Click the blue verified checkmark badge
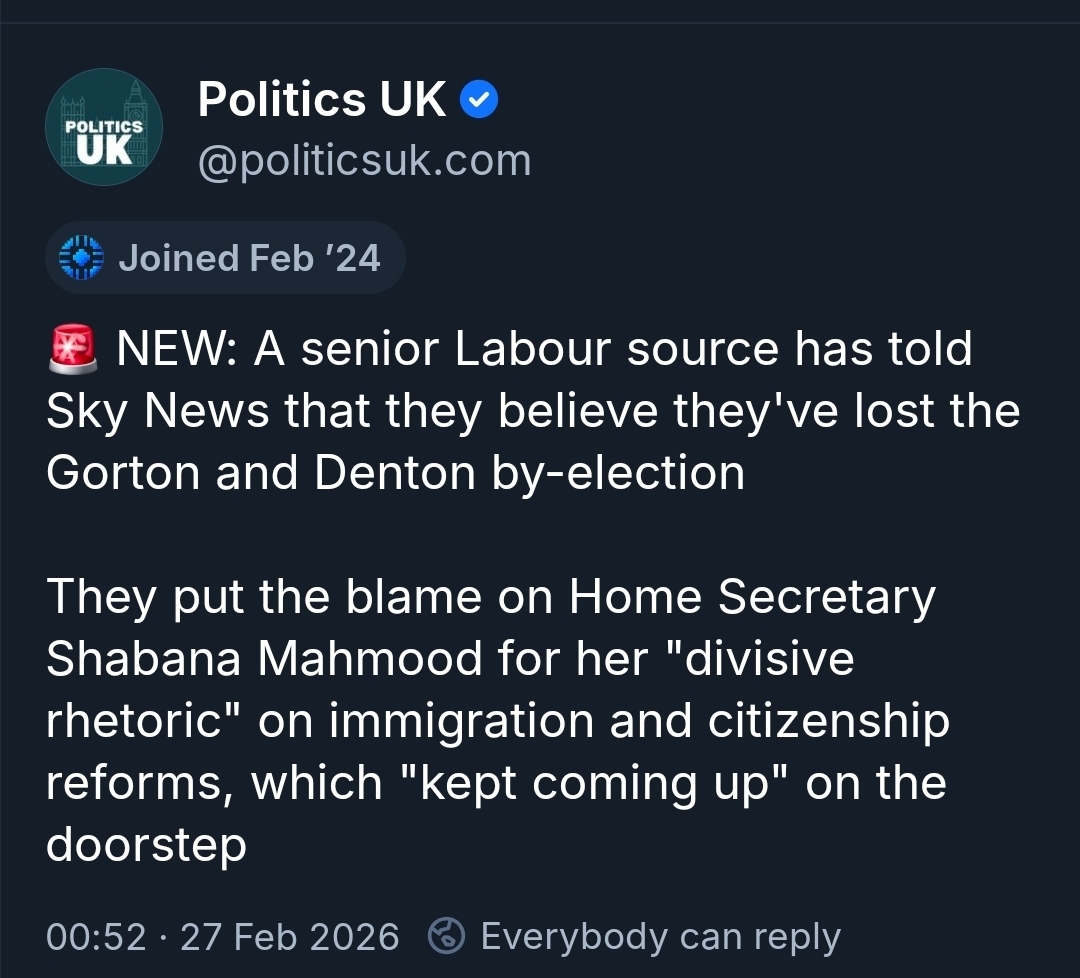Image resolution: width=1080 pixels, height=978 pixels. click(479, 100)
